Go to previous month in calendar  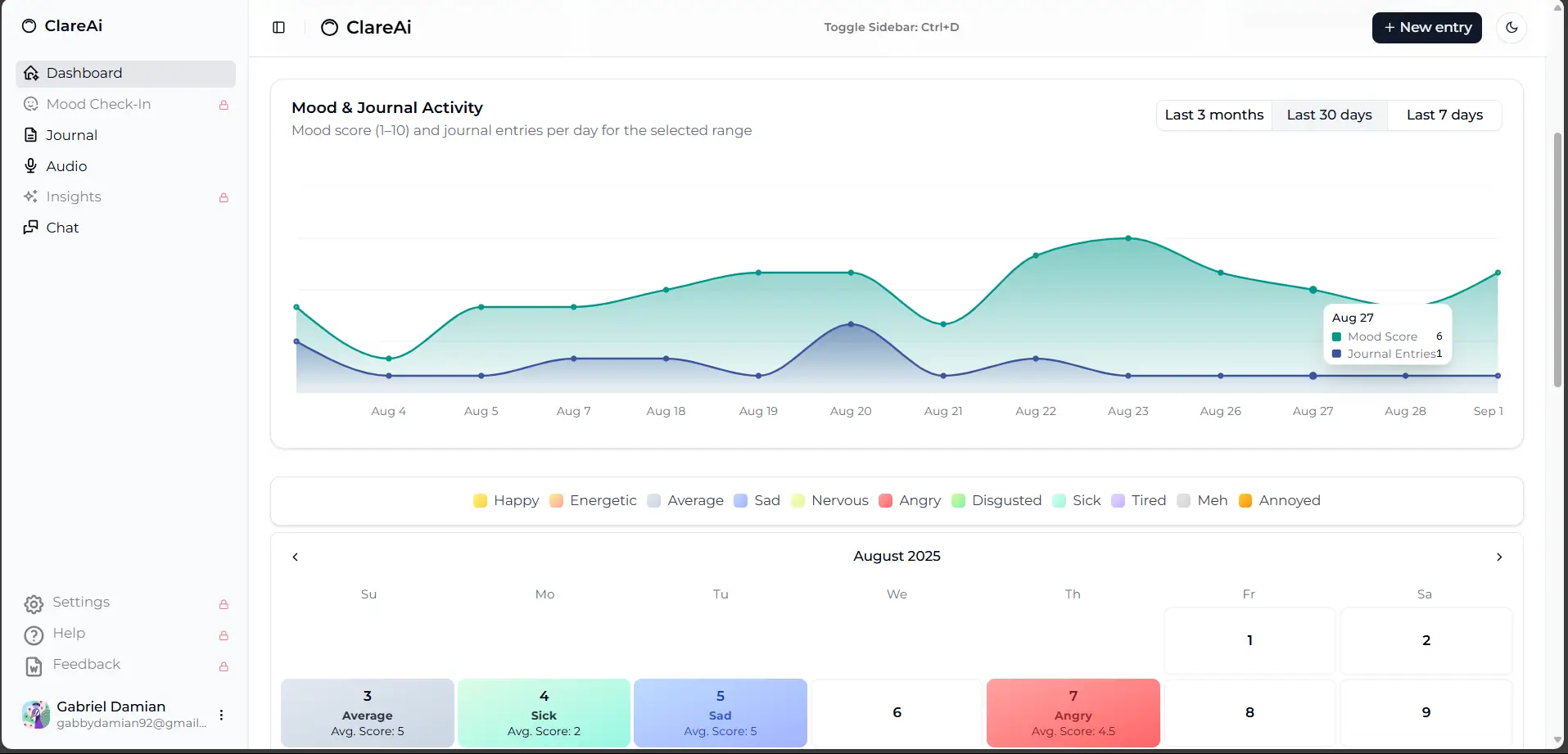tap(296, 557)
